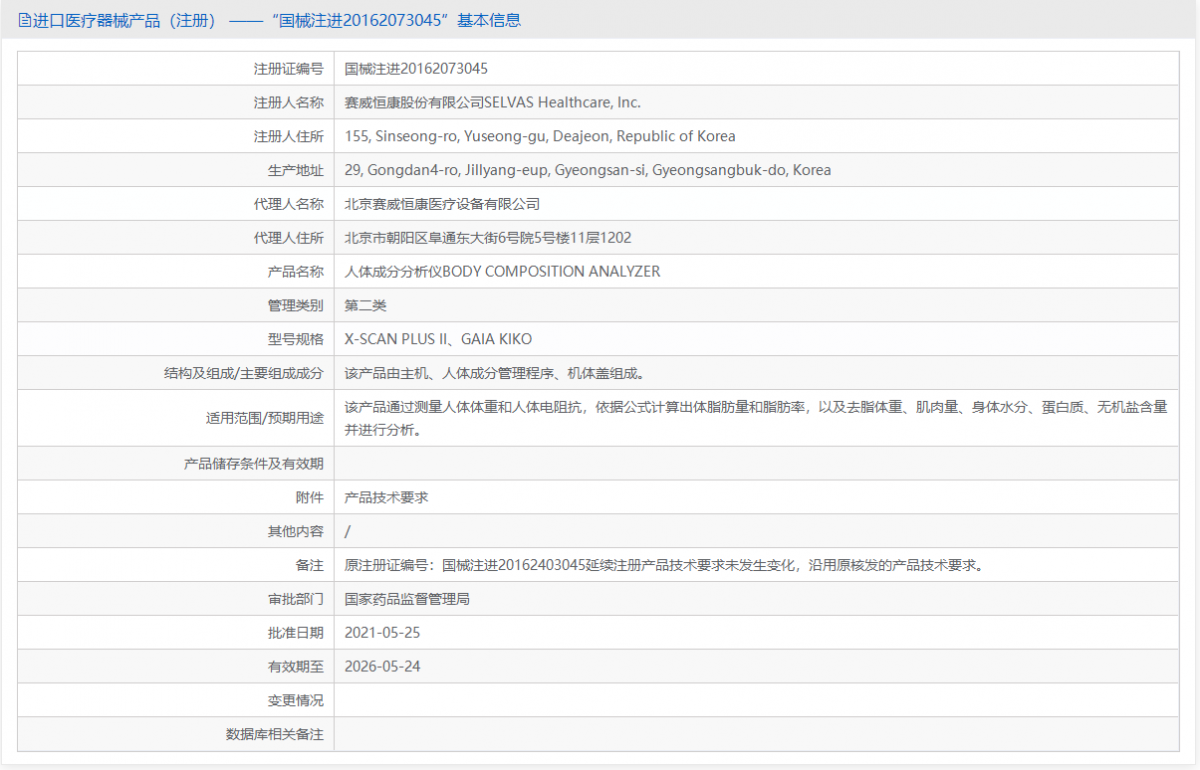Click the approval date "2021-05-25"
This screenshot has height=770, width=1200.
click(382, 632)
